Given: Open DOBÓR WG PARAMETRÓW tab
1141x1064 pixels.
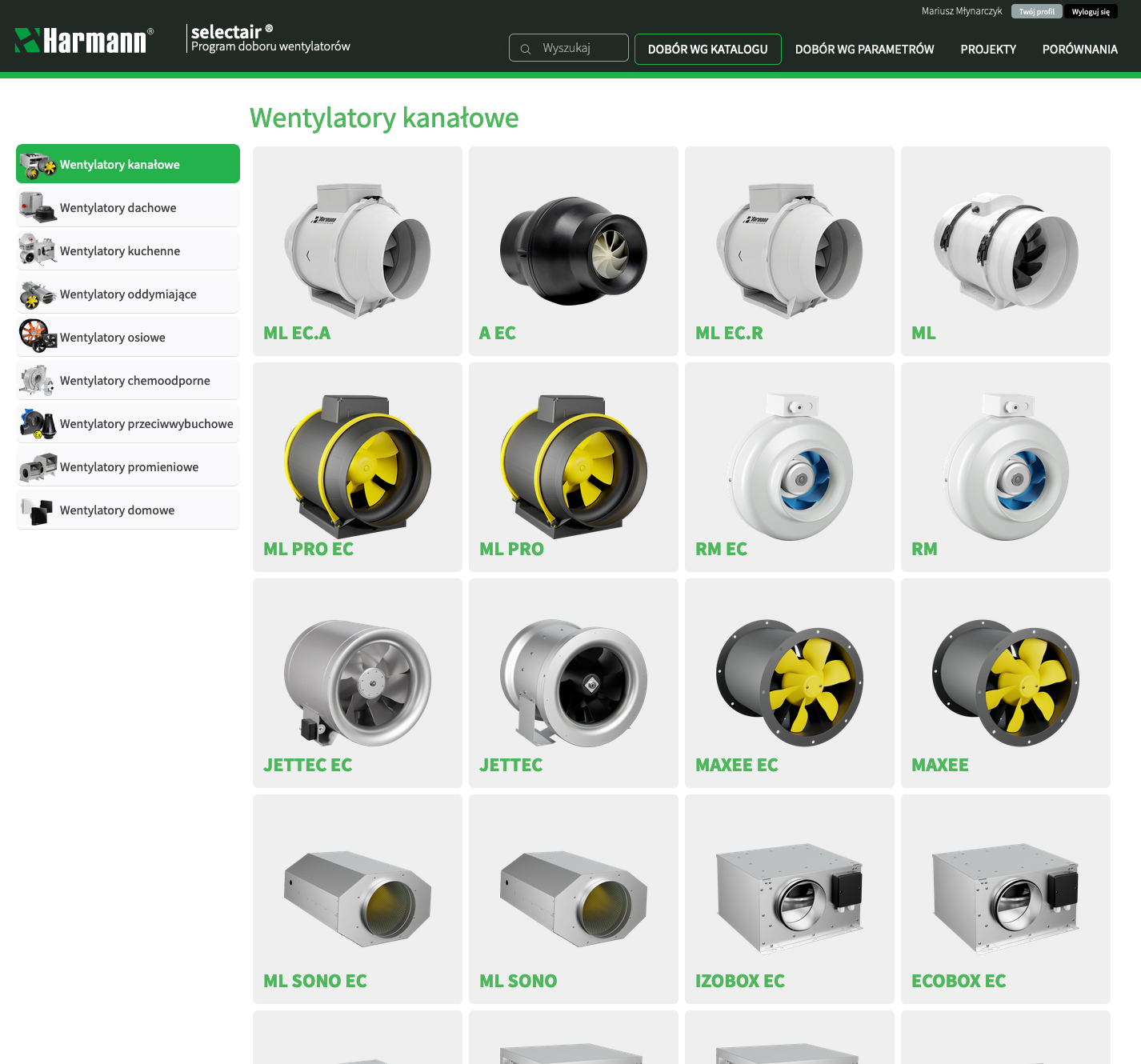Looking at the screenshot, I should [x=865, y=49].
